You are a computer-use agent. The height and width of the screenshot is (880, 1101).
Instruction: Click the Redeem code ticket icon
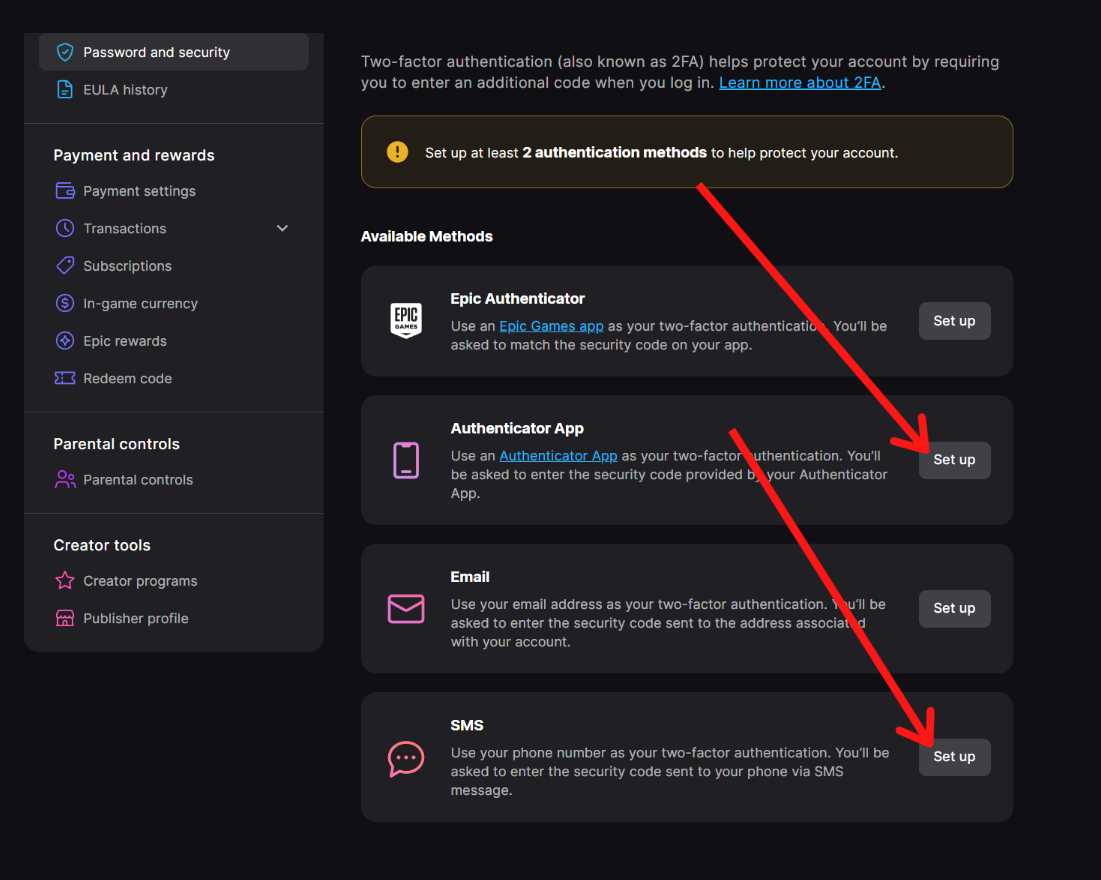point(65,378)
